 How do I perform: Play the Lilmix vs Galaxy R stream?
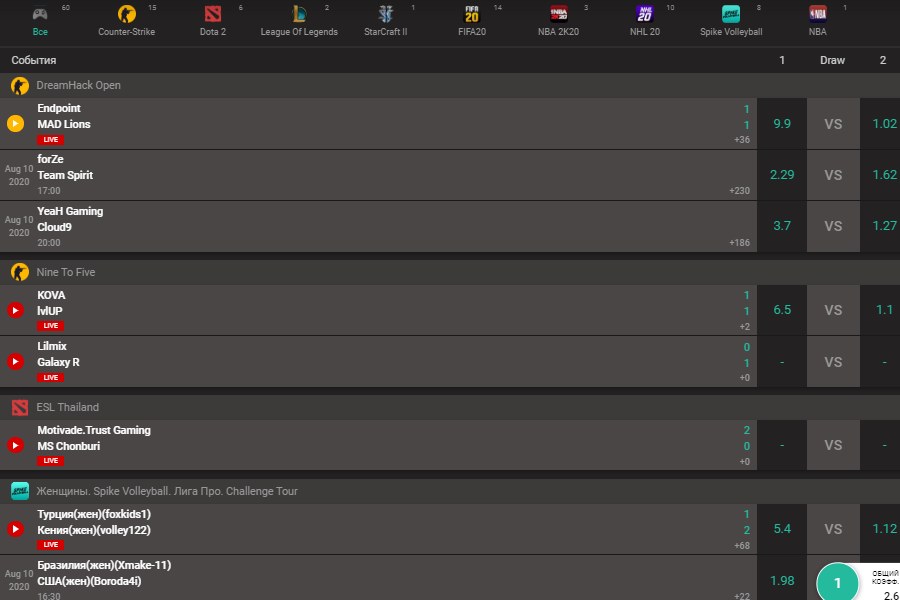(15, 361)
